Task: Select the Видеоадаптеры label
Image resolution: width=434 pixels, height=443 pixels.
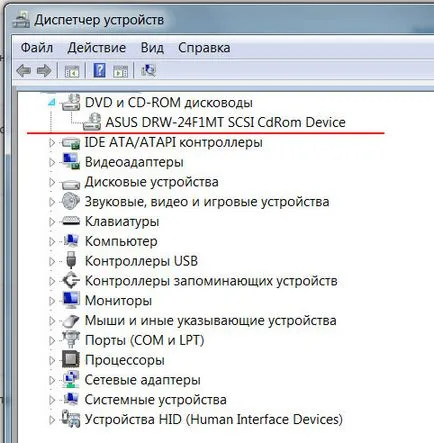Action: pos(134,162)
